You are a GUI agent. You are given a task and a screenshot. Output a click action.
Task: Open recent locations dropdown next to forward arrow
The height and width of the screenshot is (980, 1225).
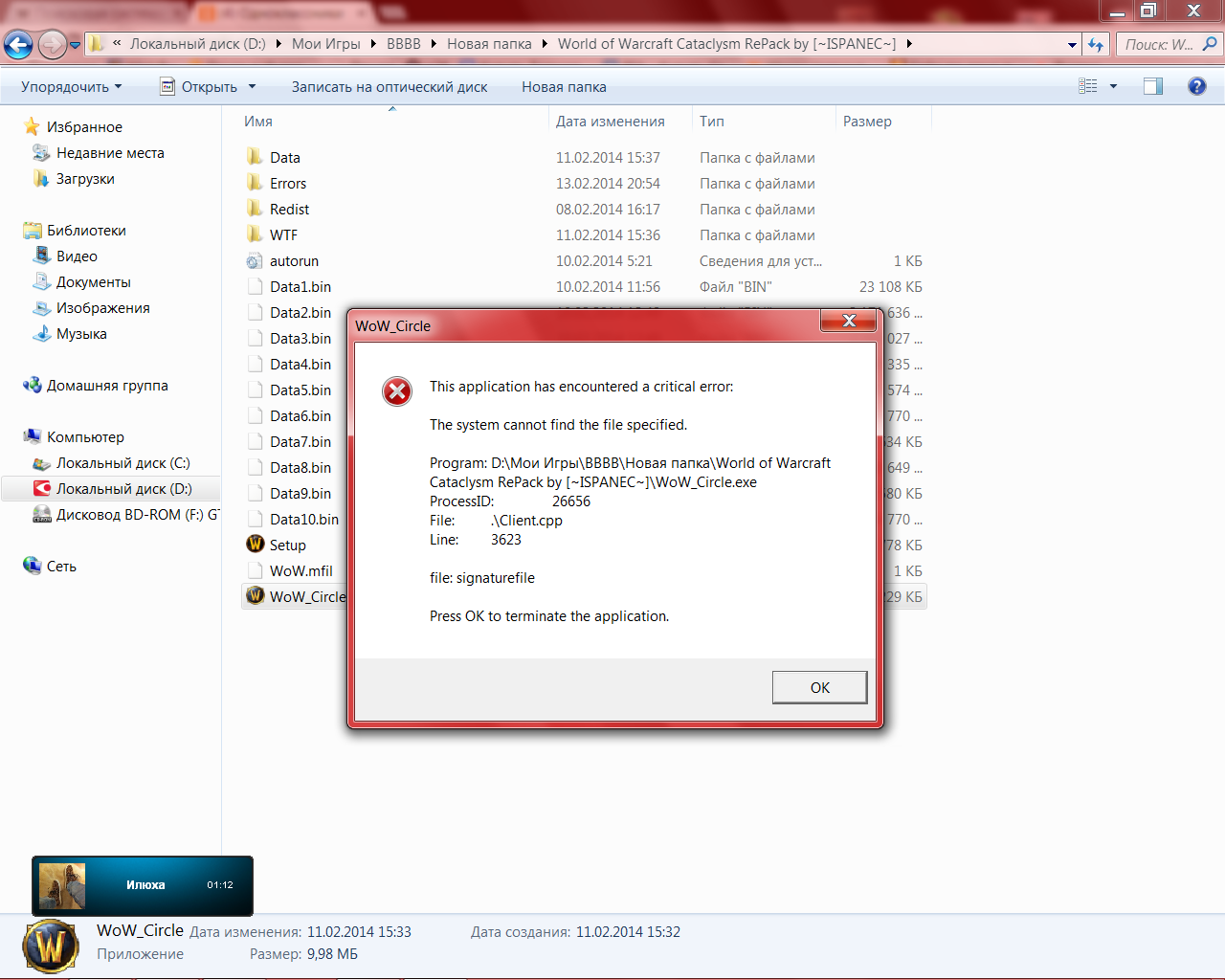coord(75,45)
